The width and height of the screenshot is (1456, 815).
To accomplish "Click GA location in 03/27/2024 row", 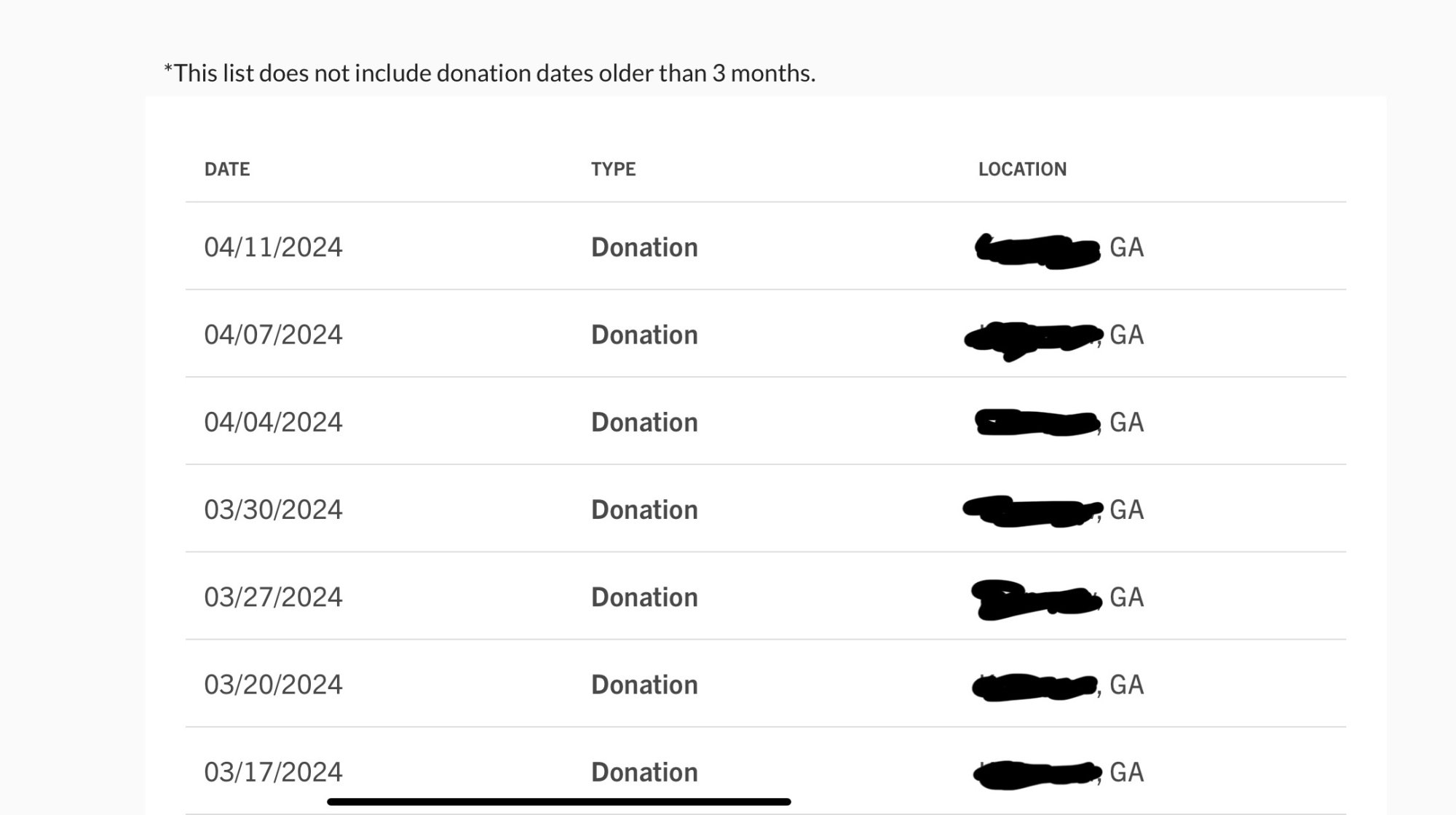I will tap(1126, 597).
